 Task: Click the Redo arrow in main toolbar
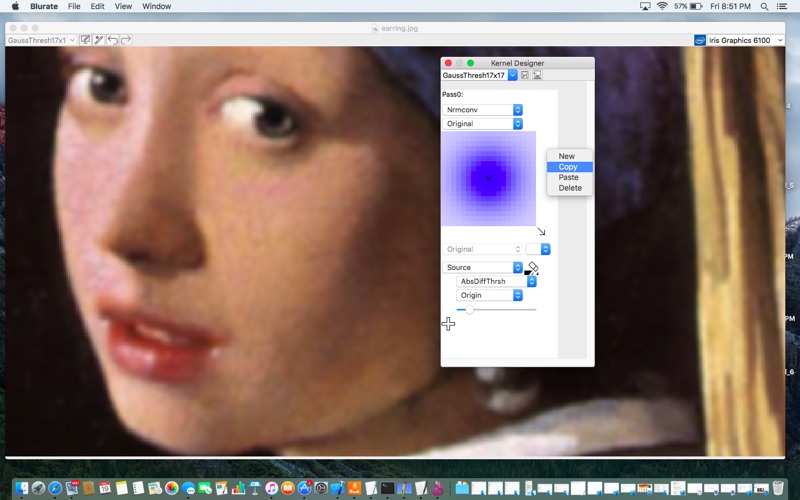click(x=126, y=40)
